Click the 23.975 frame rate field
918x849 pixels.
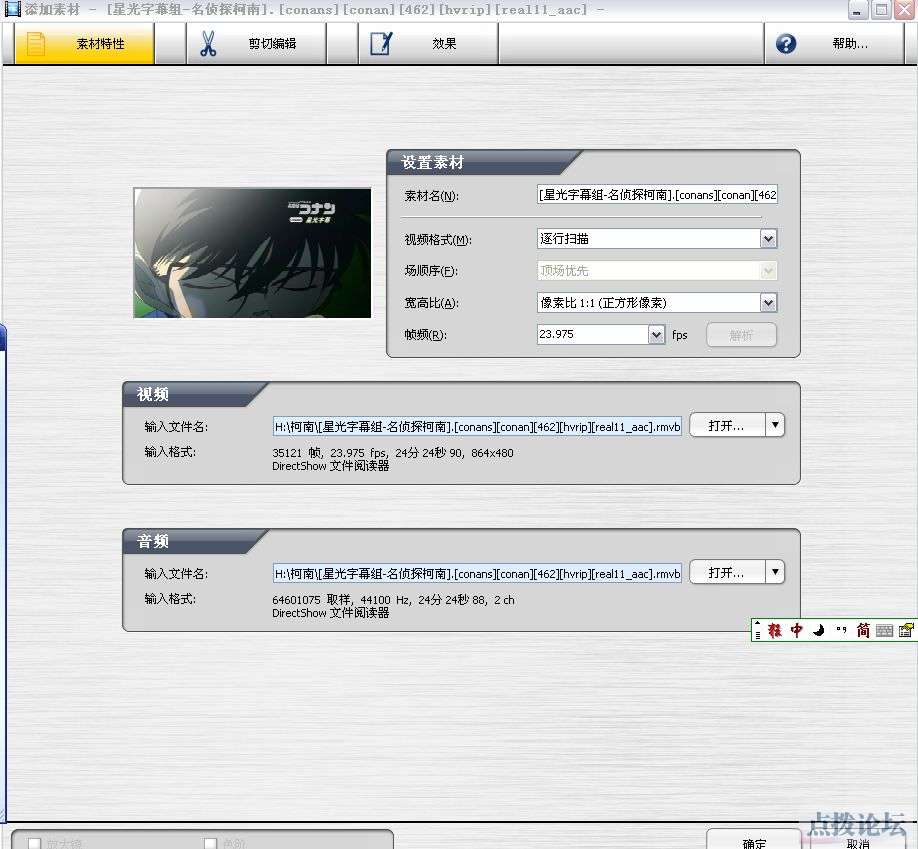click(592, 334)
